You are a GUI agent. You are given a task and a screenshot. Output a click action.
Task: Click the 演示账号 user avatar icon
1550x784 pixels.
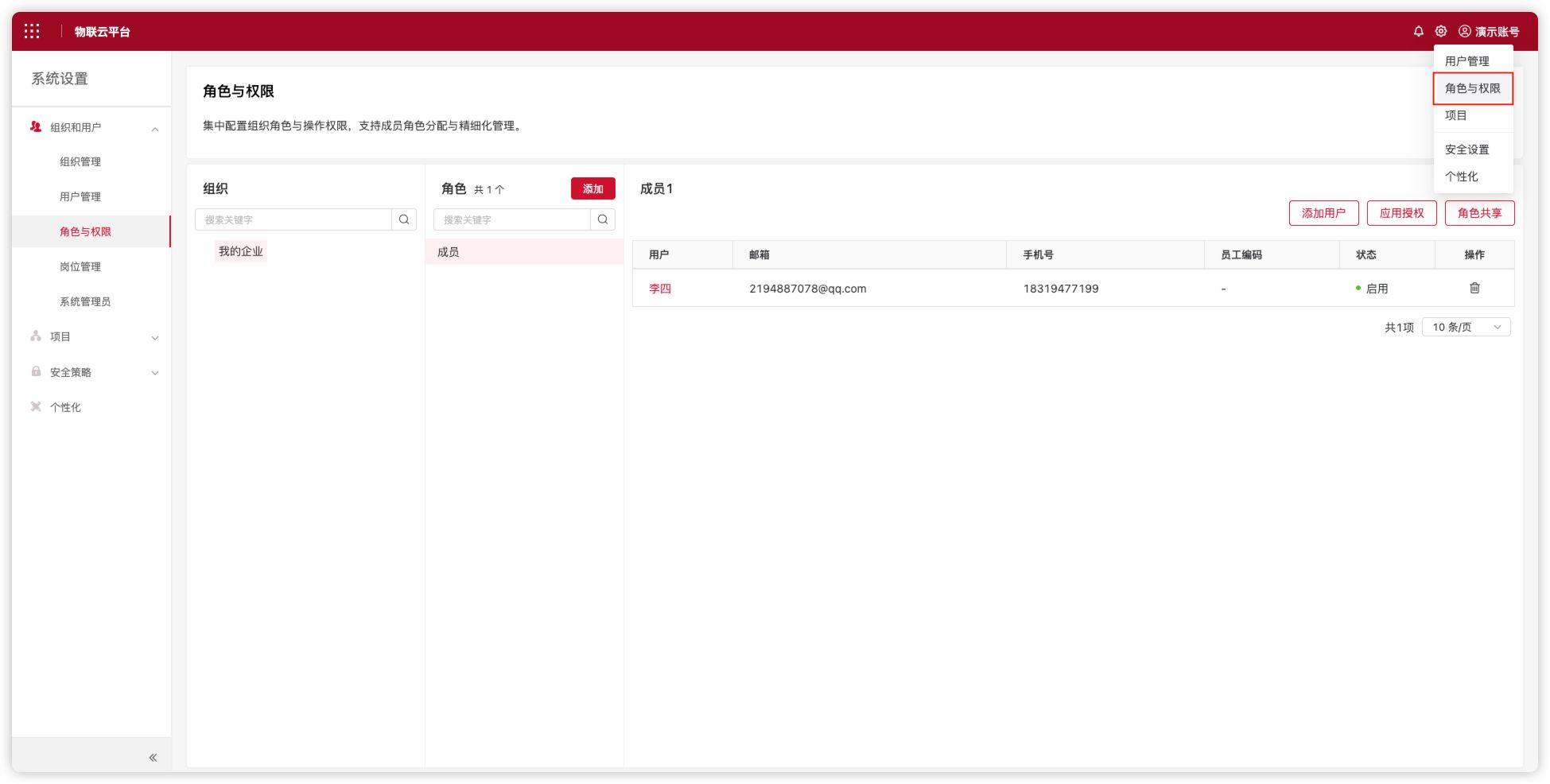coord(1464,31)
